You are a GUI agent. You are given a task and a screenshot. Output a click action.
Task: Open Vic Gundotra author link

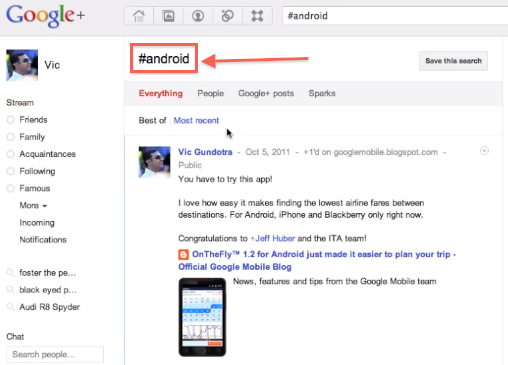[x=205, y=152]
